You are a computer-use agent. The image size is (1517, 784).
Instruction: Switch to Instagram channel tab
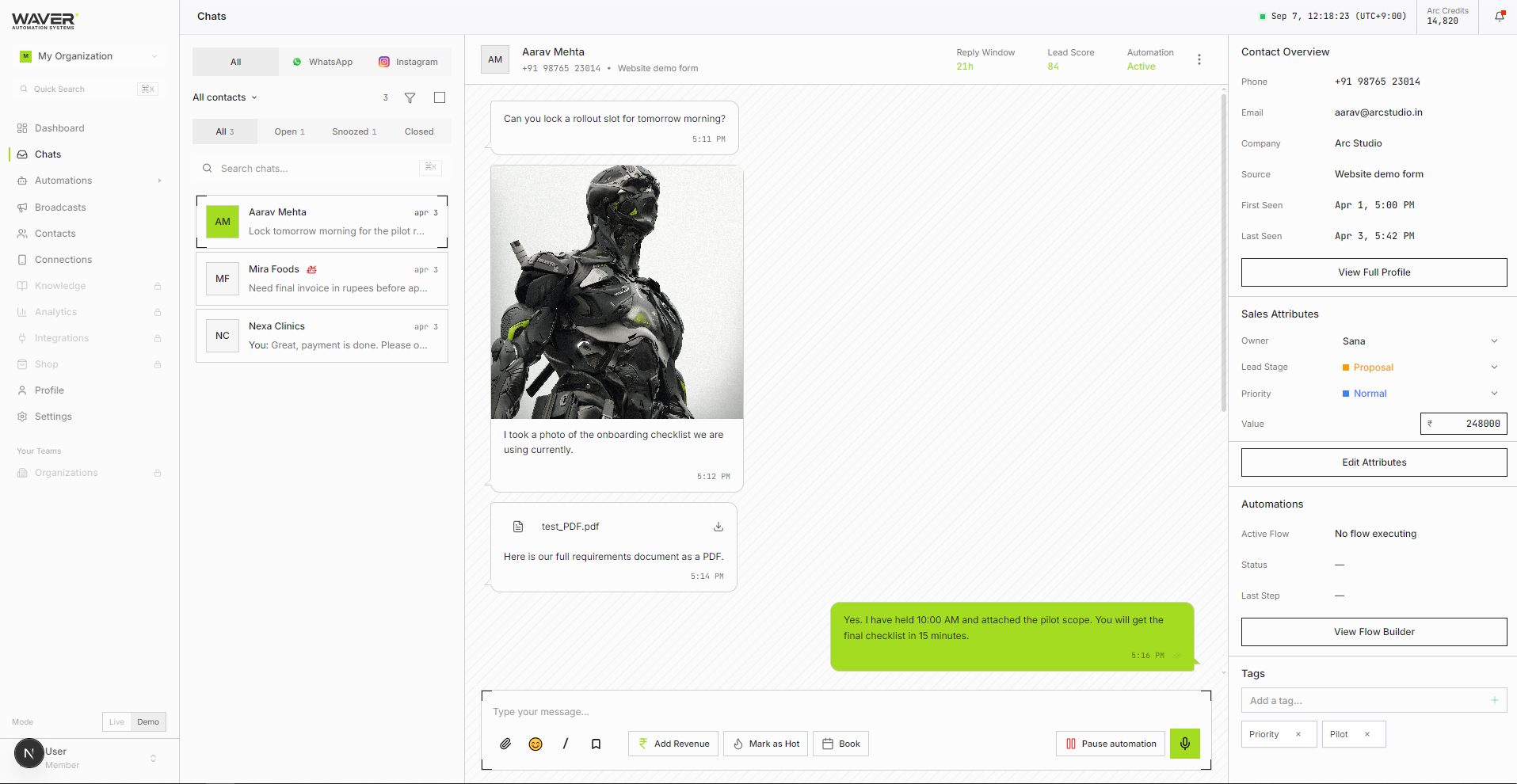(408, 62)
